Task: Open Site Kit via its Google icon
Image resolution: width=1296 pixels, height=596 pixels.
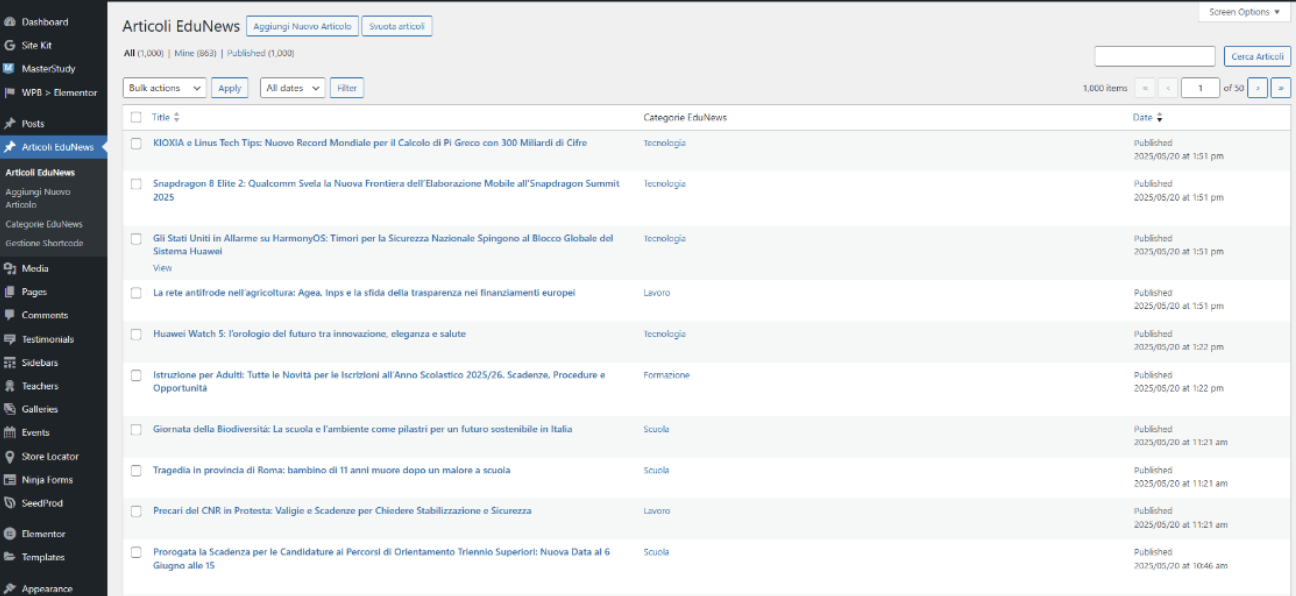Action: 10,45
